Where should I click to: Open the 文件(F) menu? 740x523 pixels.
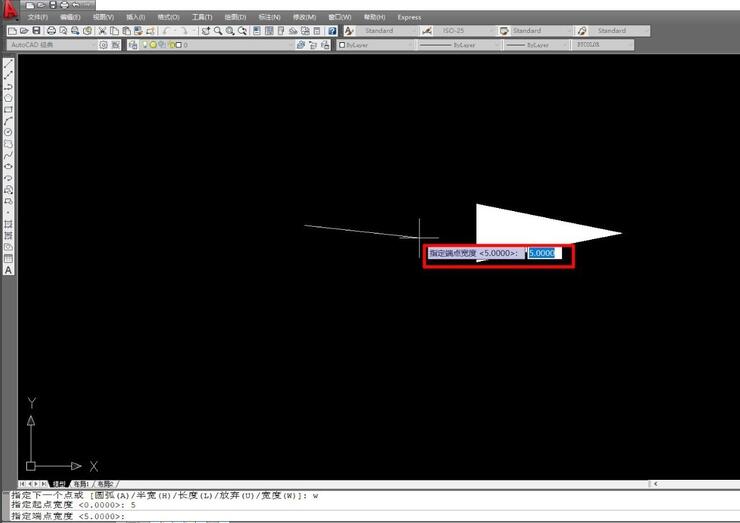[38, 17]
